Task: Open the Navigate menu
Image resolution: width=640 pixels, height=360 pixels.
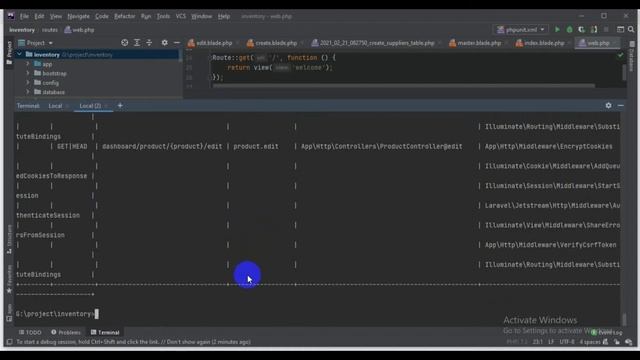Action: pyautogui.click(x=78, y=16)
